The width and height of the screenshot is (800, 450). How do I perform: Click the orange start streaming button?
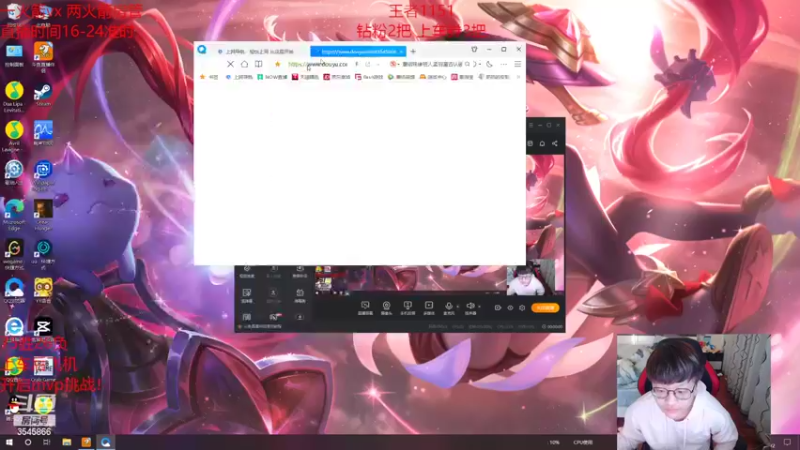(545, 308)
